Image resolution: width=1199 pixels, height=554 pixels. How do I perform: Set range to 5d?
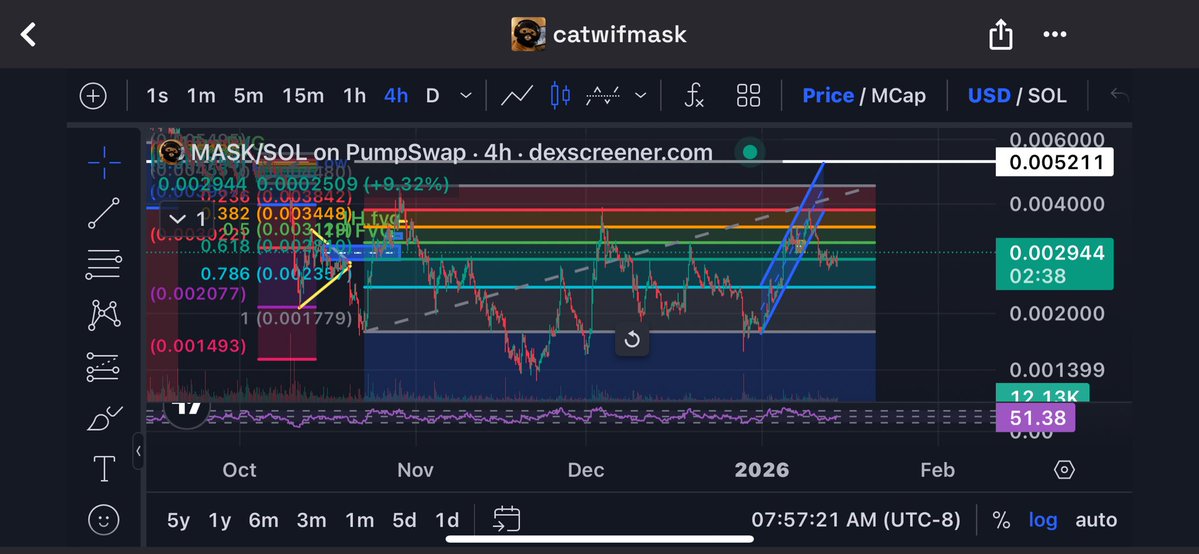tap(405, 521)
